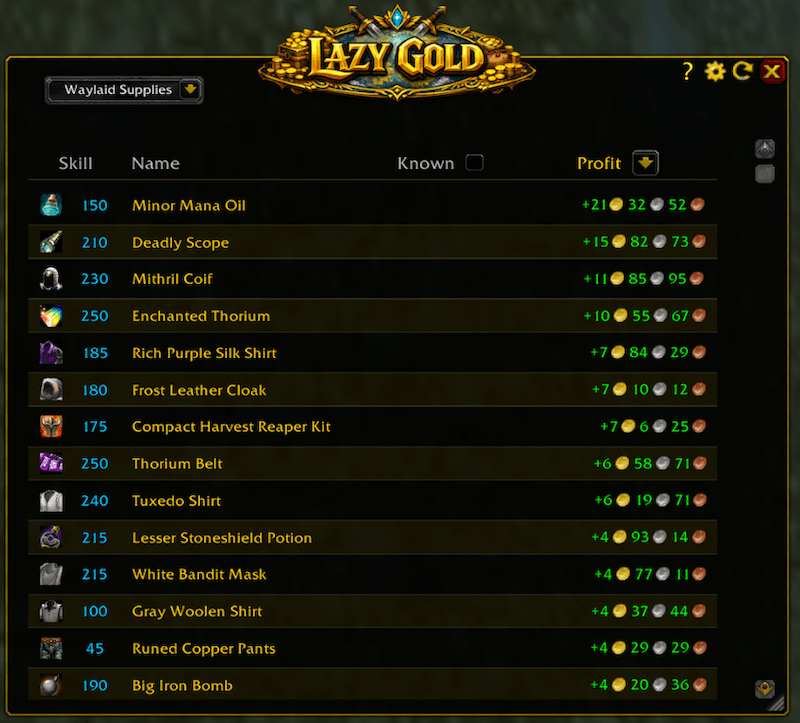This screenshot has width=800, height=723.
Task: Select the Tuxedo Shirt name
Action: pos(177,501)
